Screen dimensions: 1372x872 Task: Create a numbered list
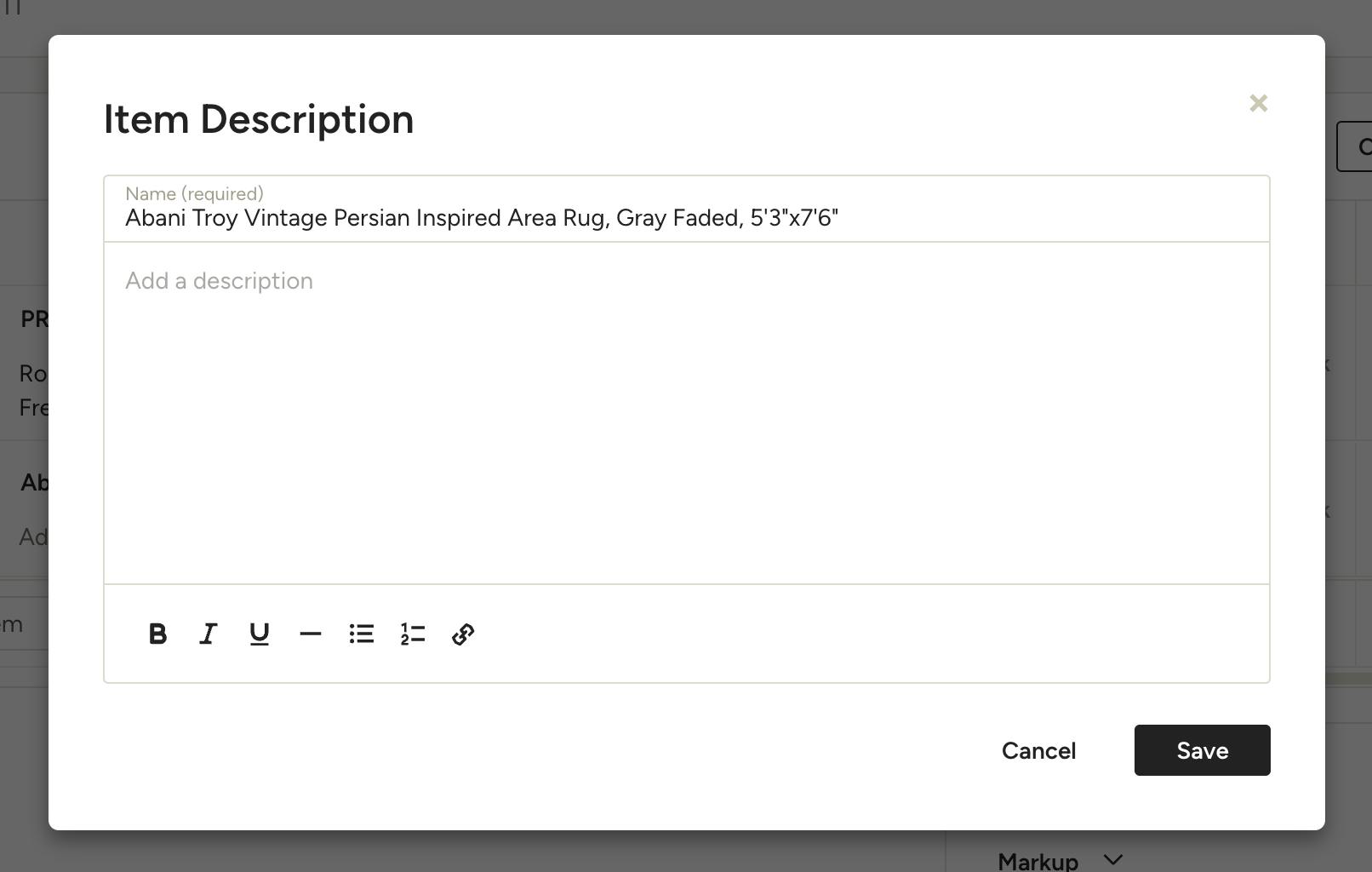(412, 634)
